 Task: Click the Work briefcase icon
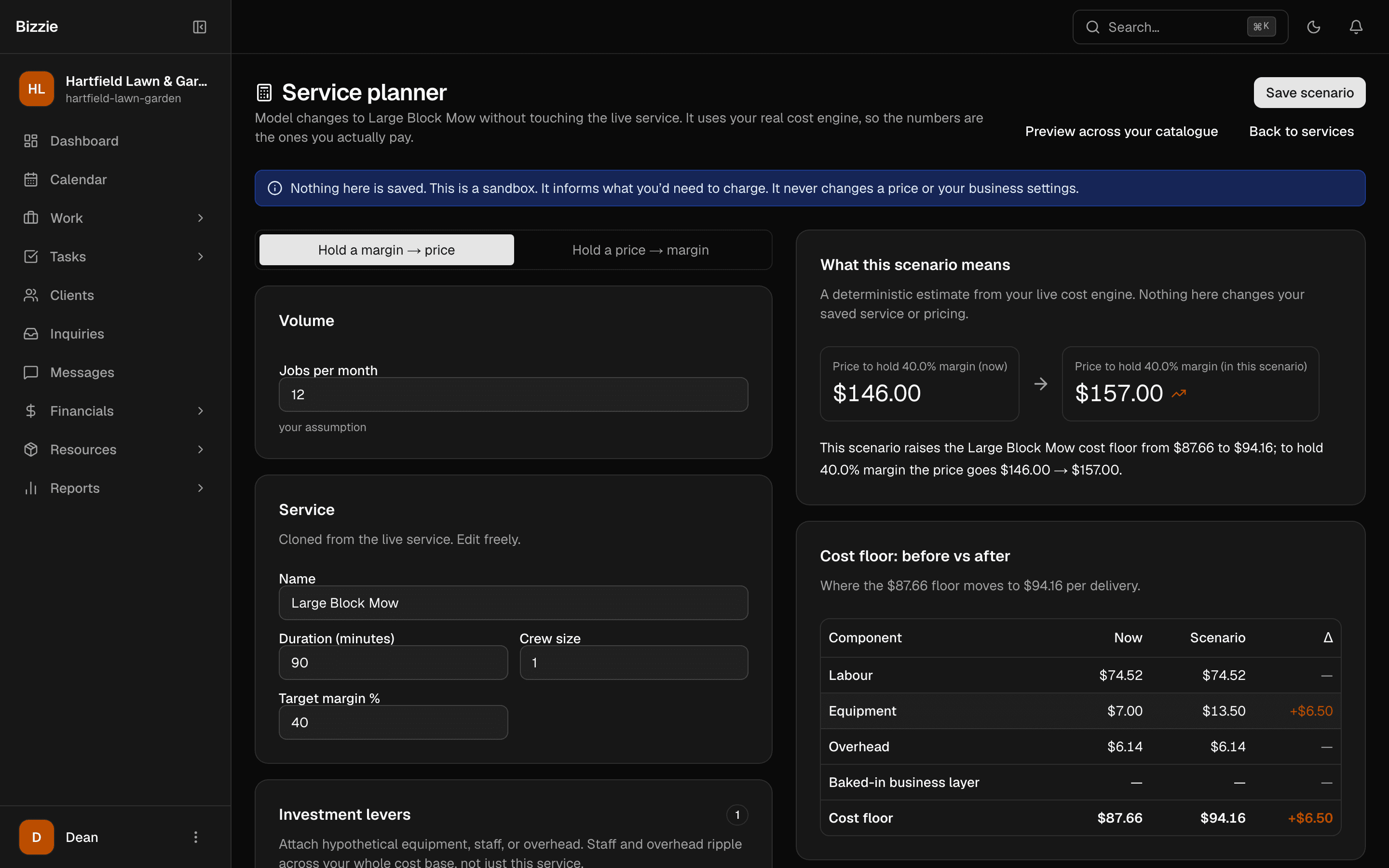coord(31,217)
